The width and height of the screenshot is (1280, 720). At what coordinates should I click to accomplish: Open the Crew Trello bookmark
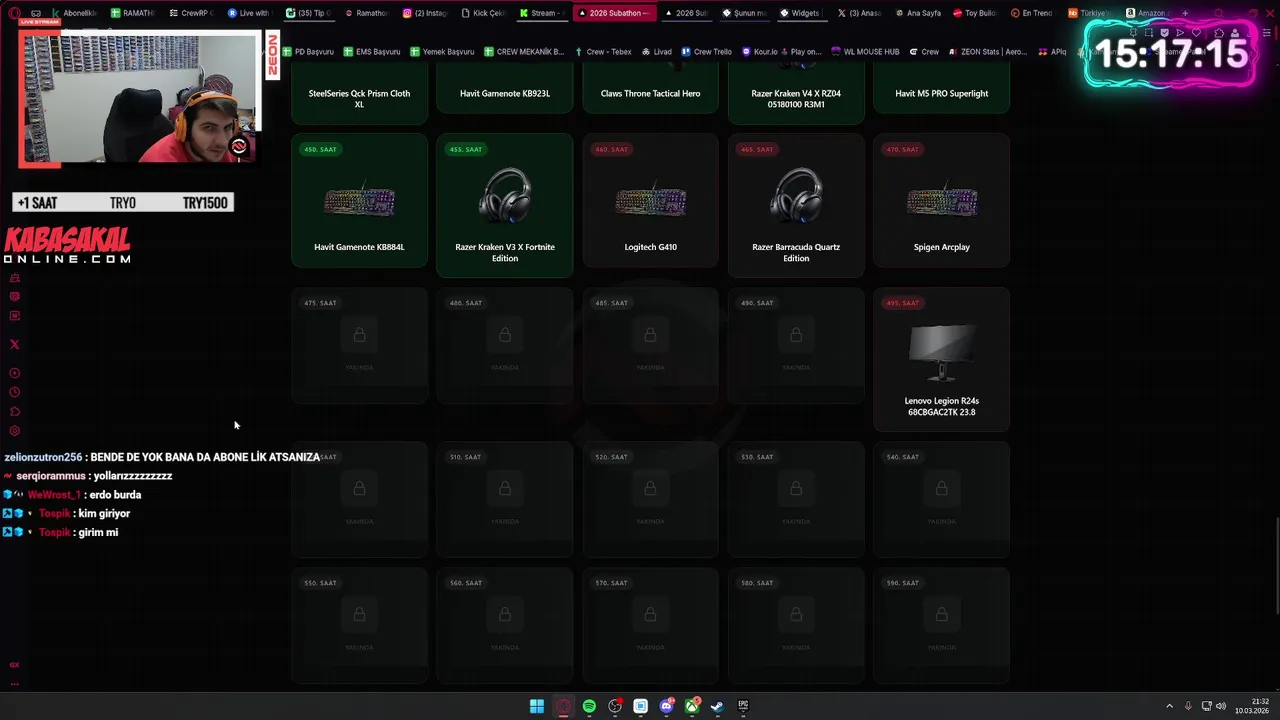point(707,51)
